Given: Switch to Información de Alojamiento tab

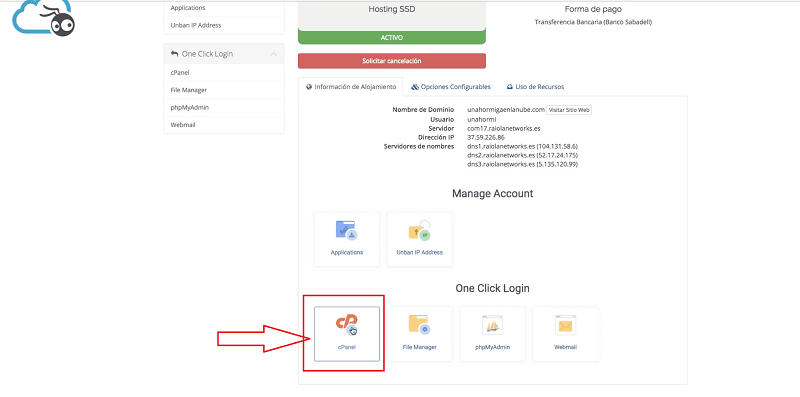Looking at the screenshot, I should coord(351,87).
